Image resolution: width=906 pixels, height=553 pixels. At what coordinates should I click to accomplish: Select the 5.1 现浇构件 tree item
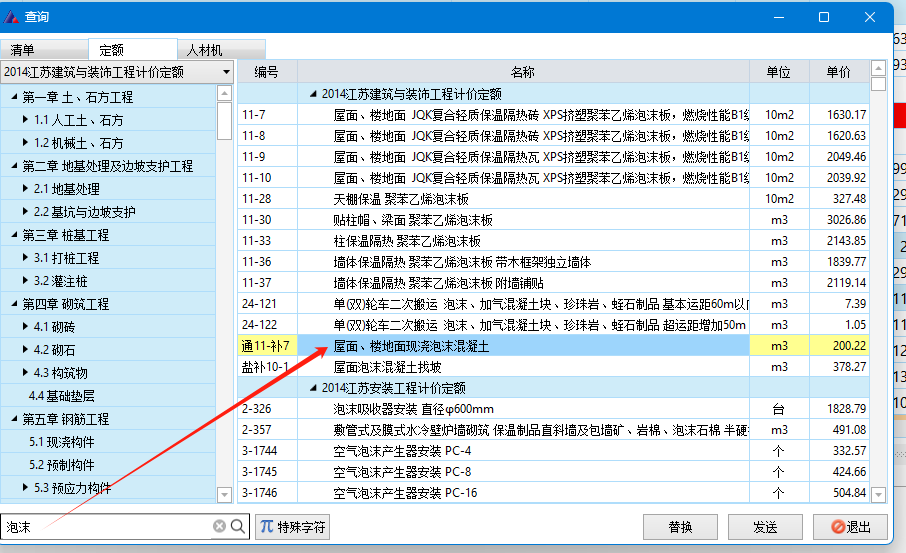61,441
